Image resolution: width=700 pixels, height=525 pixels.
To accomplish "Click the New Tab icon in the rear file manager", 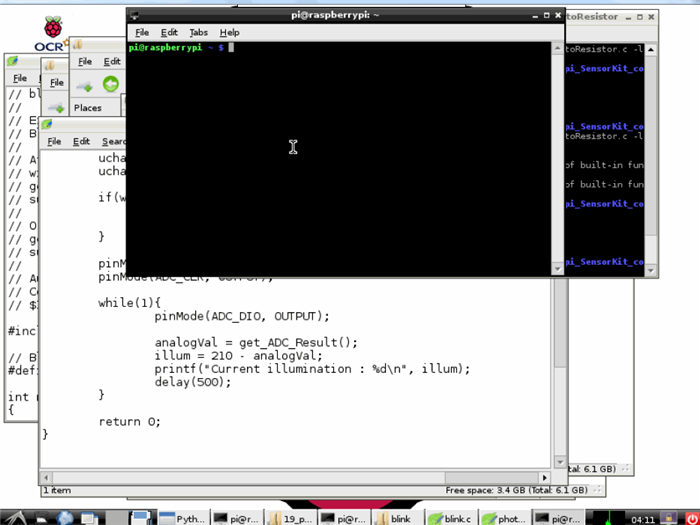I will coord(56,107).
